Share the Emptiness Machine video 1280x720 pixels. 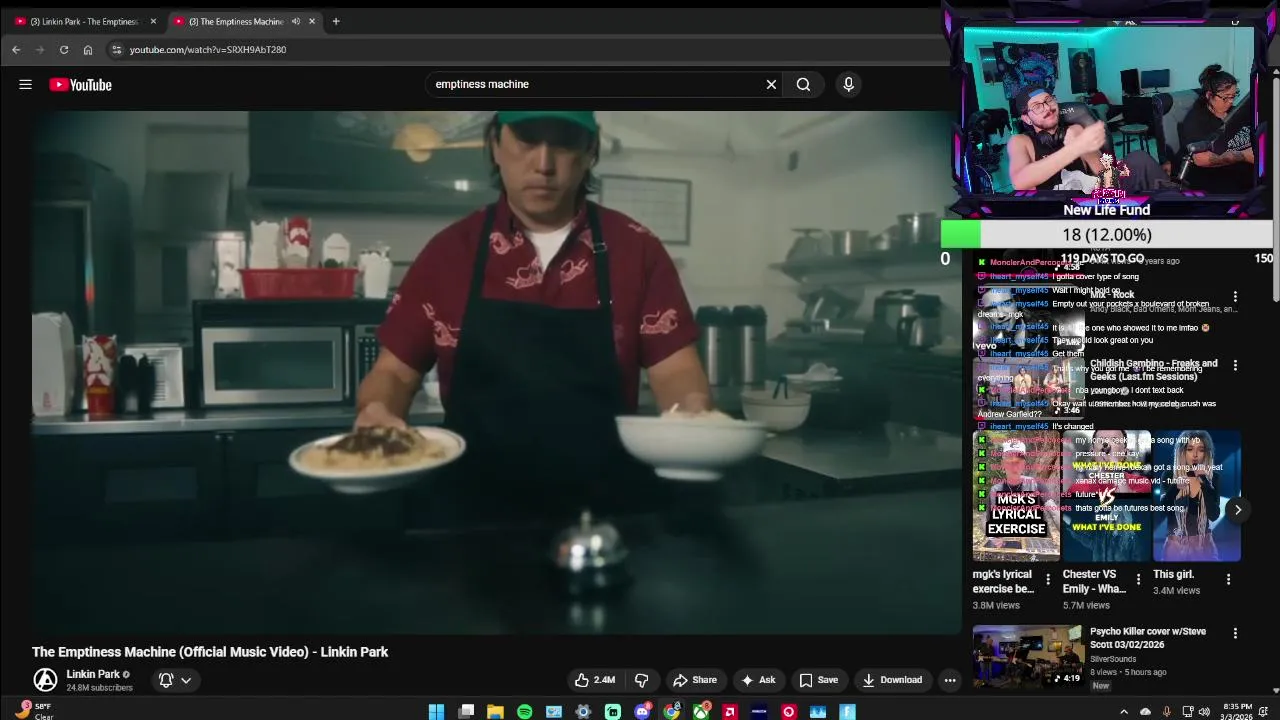(694, 680)
